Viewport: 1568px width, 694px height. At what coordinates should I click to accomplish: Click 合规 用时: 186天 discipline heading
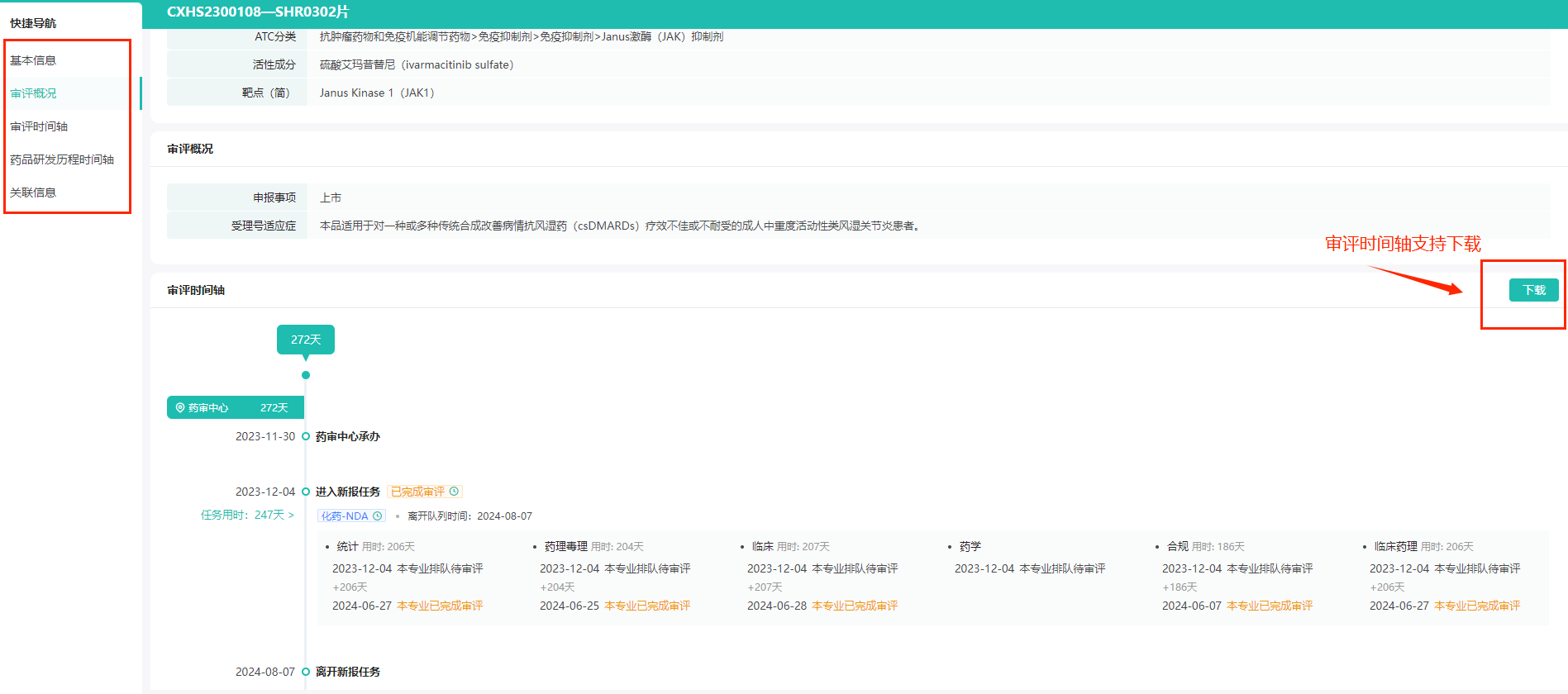[x=1205, y=547]
